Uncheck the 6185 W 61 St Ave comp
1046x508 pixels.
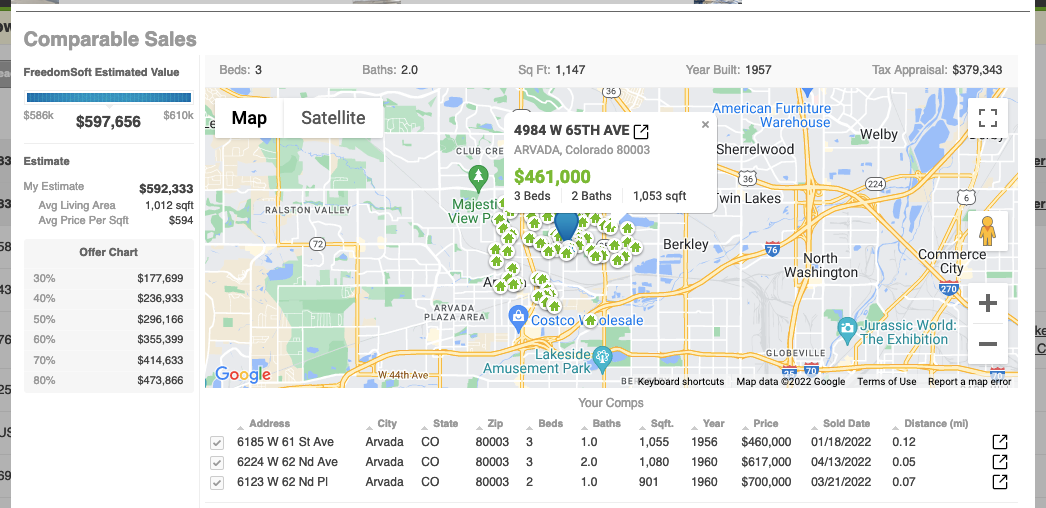pos(217,443)
